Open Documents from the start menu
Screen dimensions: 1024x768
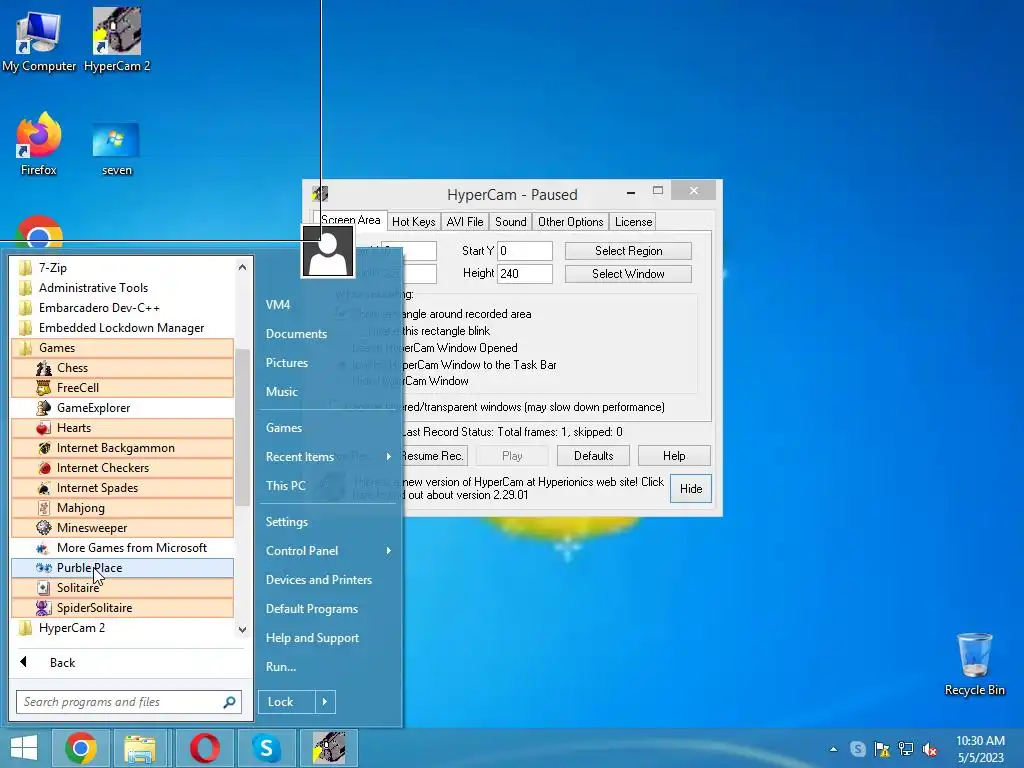(296, 334)
